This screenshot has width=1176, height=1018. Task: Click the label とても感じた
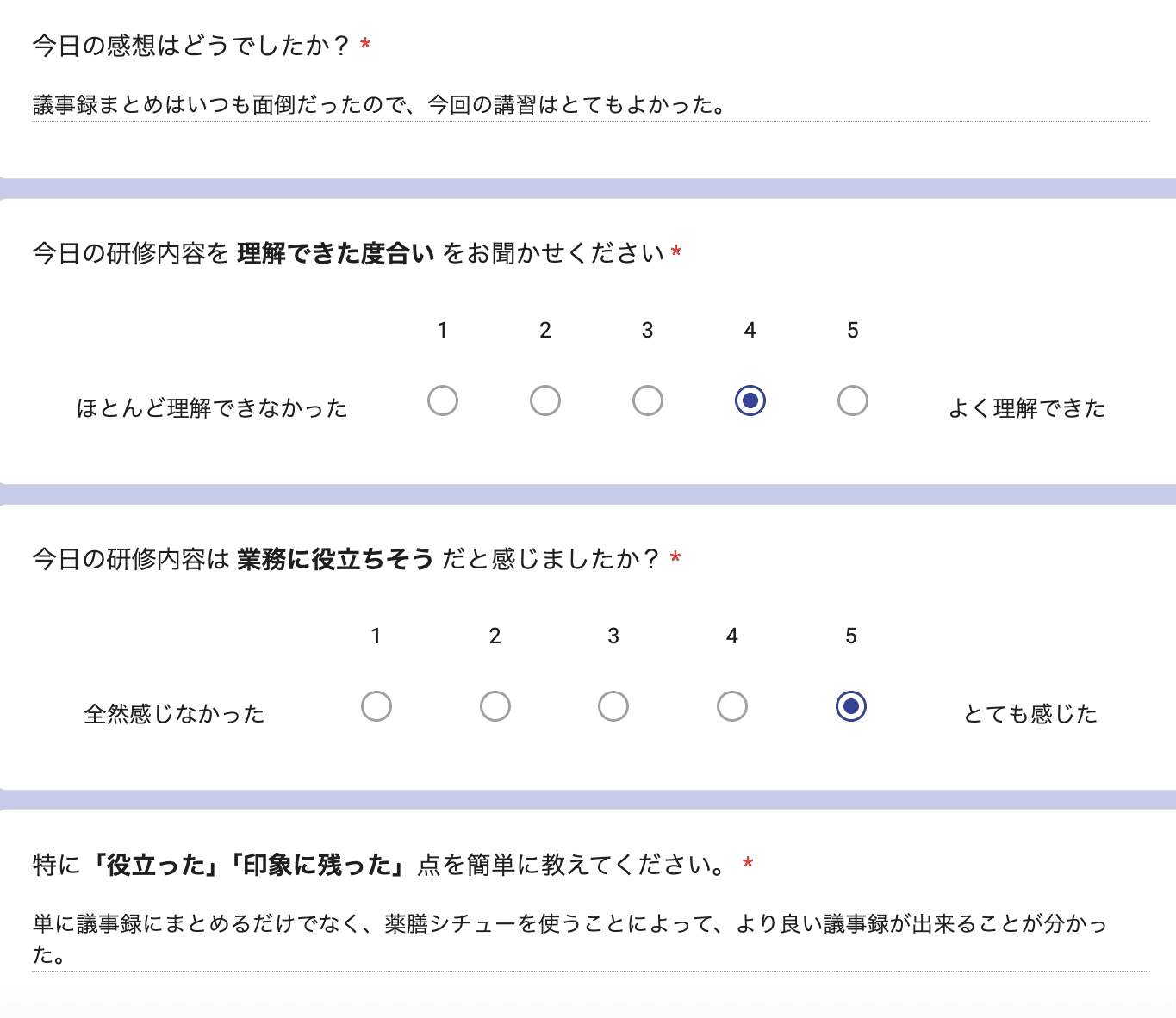click(x=1030, y=712)
